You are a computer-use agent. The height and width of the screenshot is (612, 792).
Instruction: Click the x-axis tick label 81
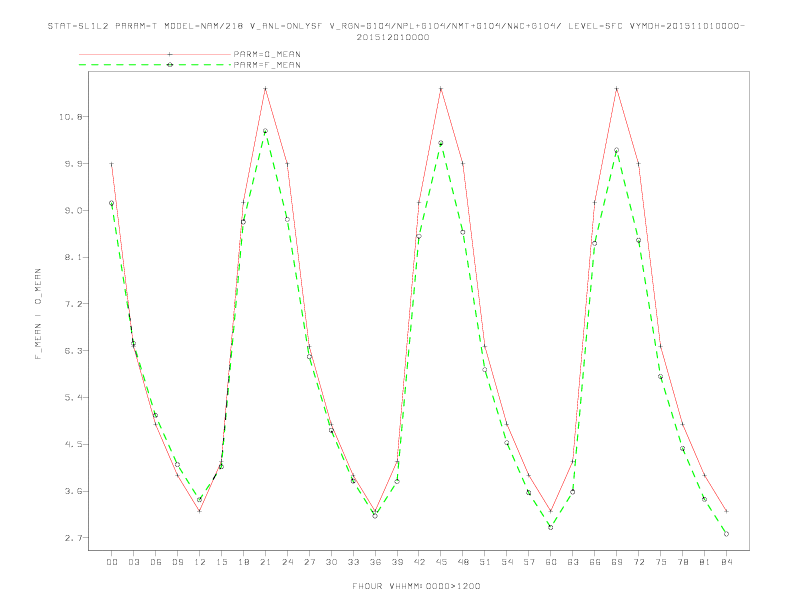coord(705,562)
